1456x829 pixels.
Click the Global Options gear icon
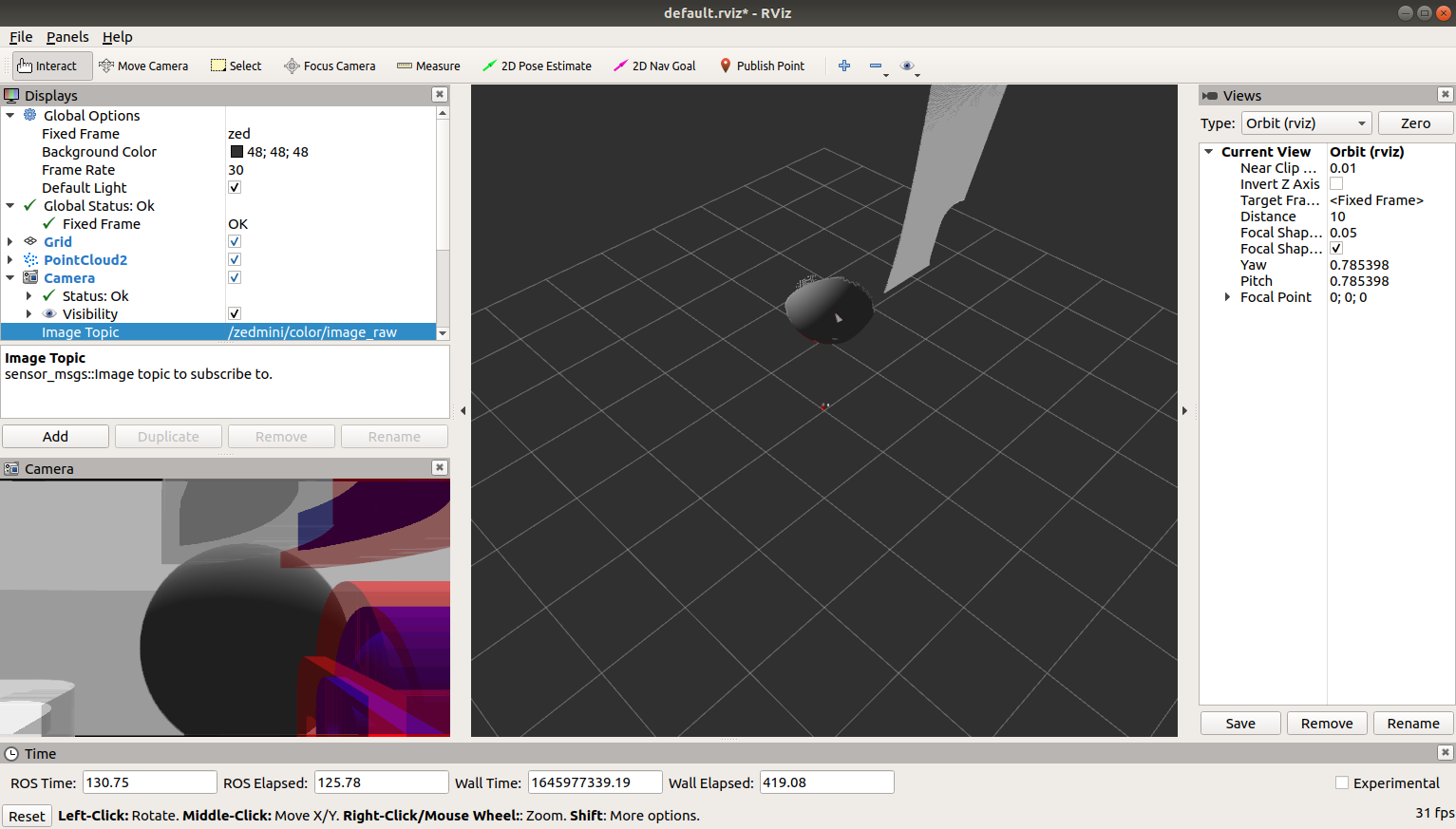pos(30,115)
